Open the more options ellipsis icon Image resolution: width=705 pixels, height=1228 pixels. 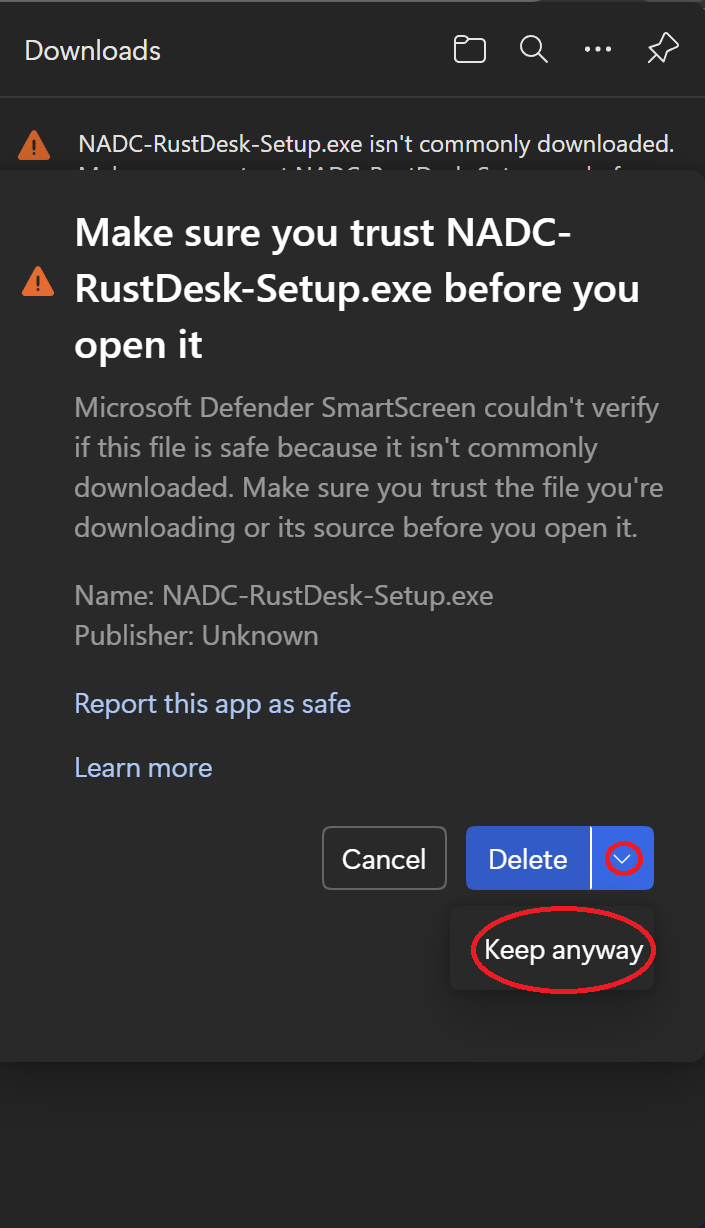pyautogui.click(x=598, y=48)
